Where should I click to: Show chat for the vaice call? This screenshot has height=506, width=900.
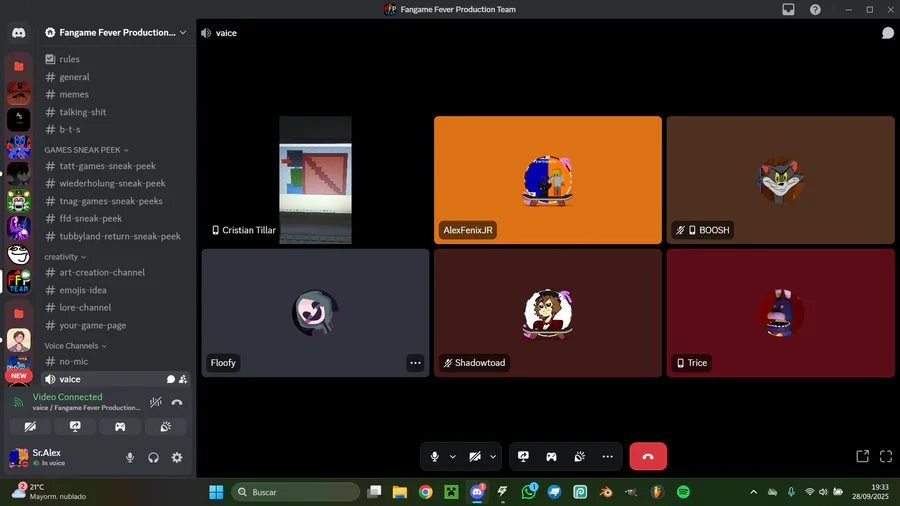point(887,33)
